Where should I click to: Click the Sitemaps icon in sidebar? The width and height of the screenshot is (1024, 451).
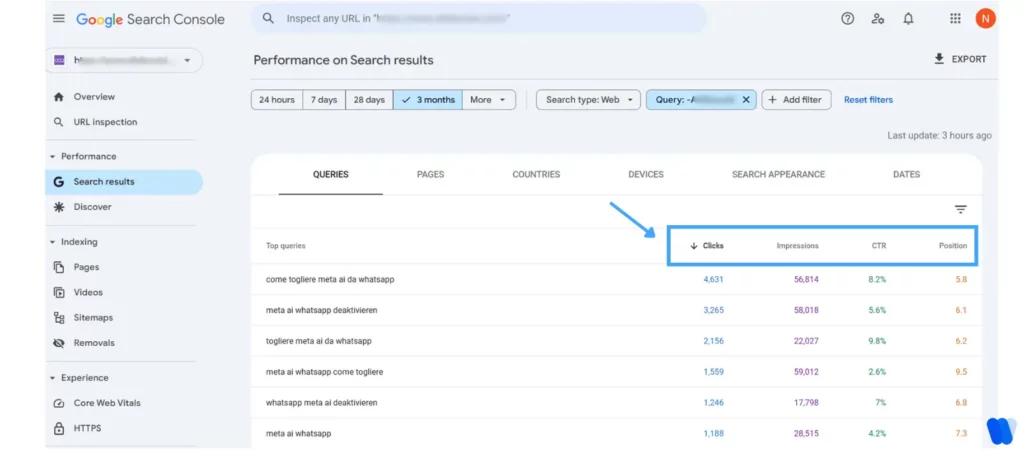tap(59, 318)
